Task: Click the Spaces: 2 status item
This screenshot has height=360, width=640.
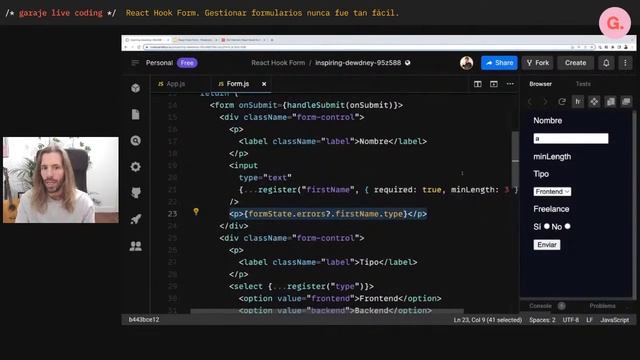Action: point(542,320)
